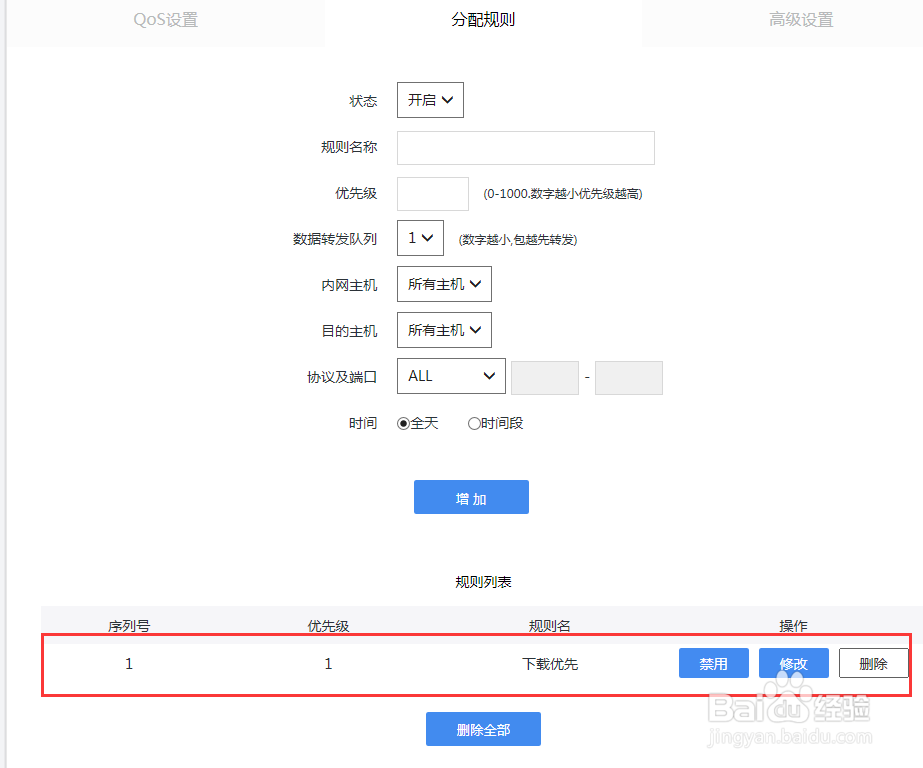The image size is (923, 768).
Task: Click the end port input field
Action: pos(629,378)
